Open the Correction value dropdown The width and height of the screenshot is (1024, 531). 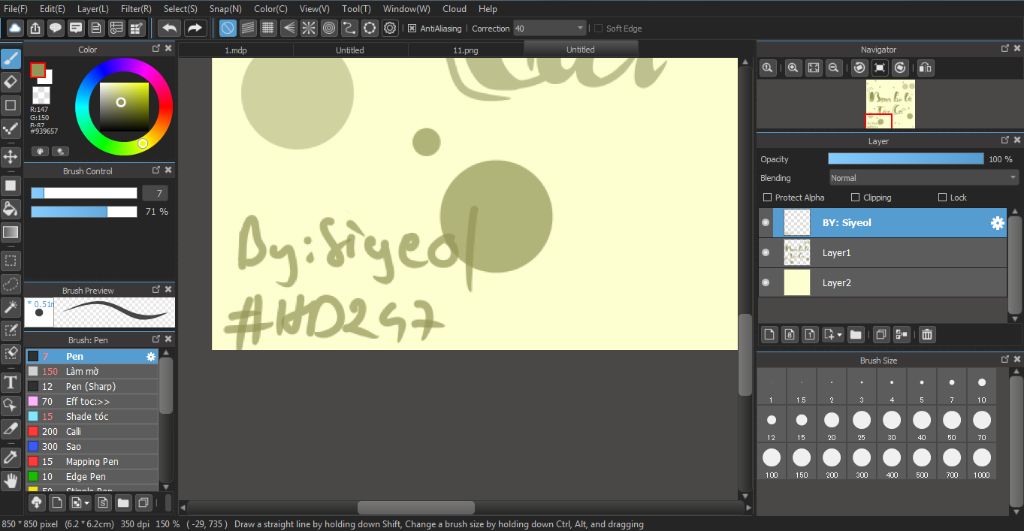[580, 28]
